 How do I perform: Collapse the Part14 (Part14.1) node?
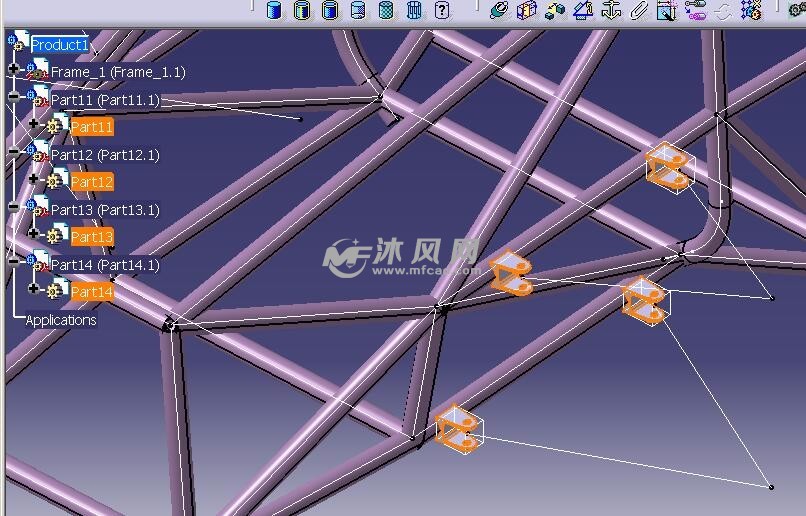14,261
